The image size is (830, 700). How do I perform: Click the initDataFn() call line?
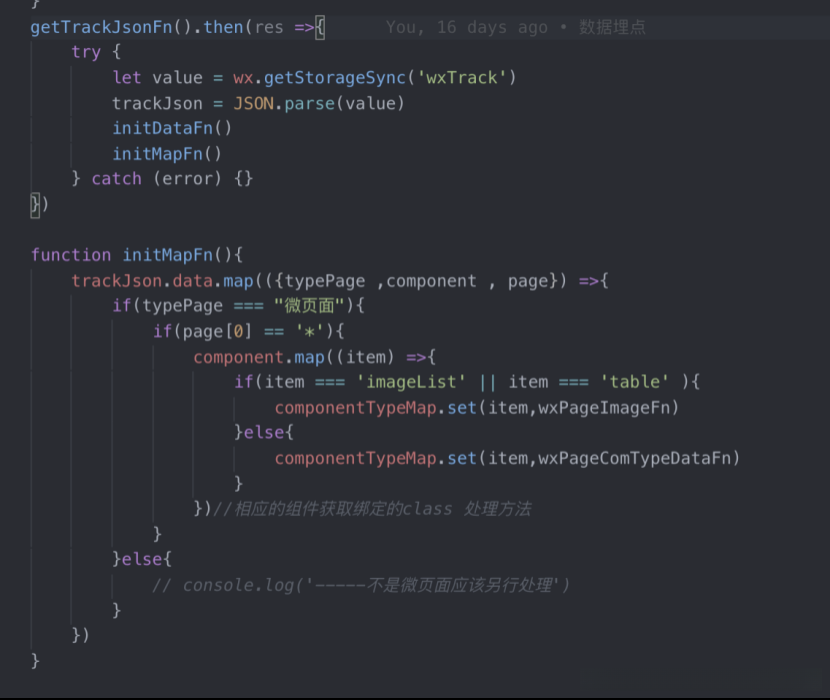[x=172, y=128]
